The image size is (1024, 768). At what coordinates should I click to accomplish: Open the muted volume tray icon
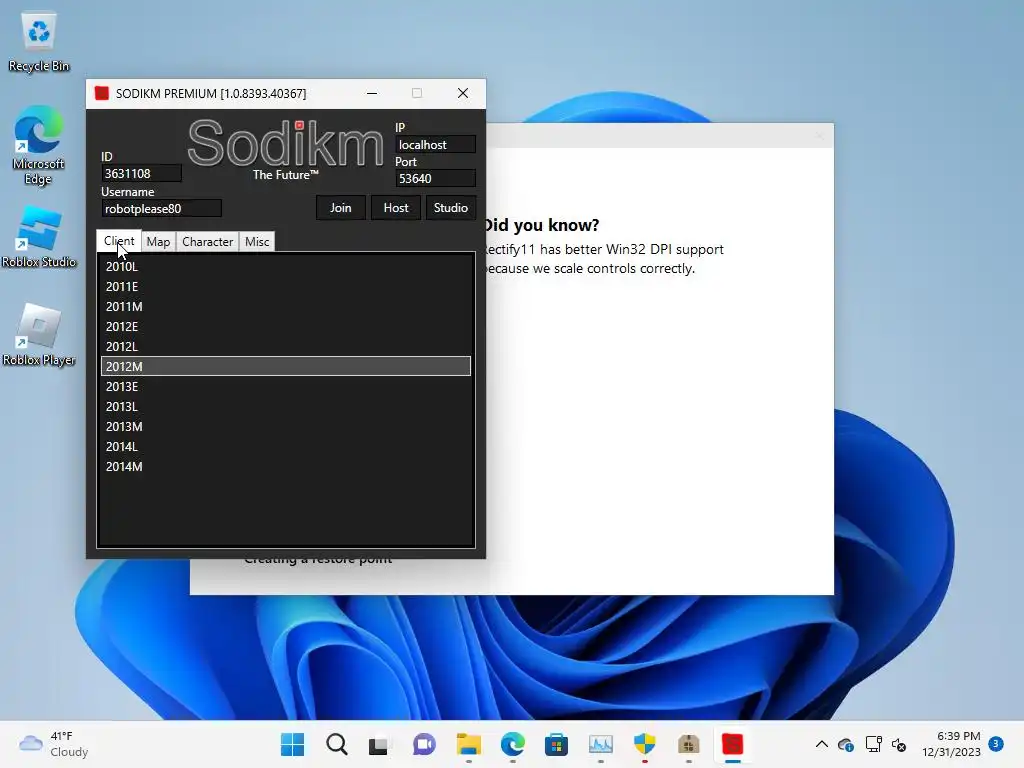click(899, 744)
